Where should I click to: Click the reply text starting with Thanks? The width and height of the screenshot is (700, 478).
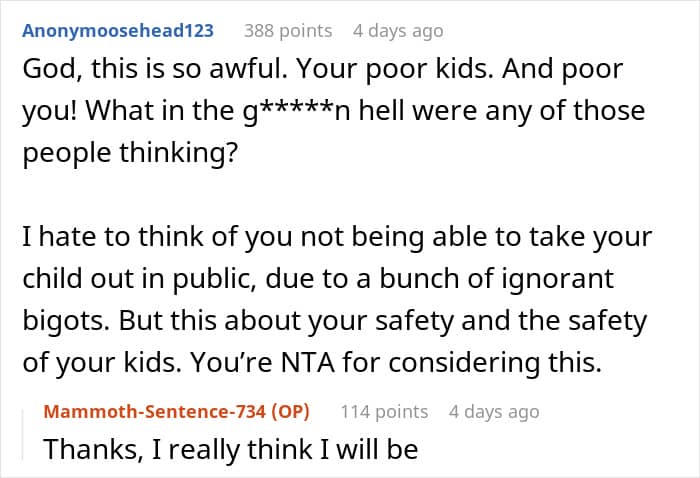[x=229, y=449]
